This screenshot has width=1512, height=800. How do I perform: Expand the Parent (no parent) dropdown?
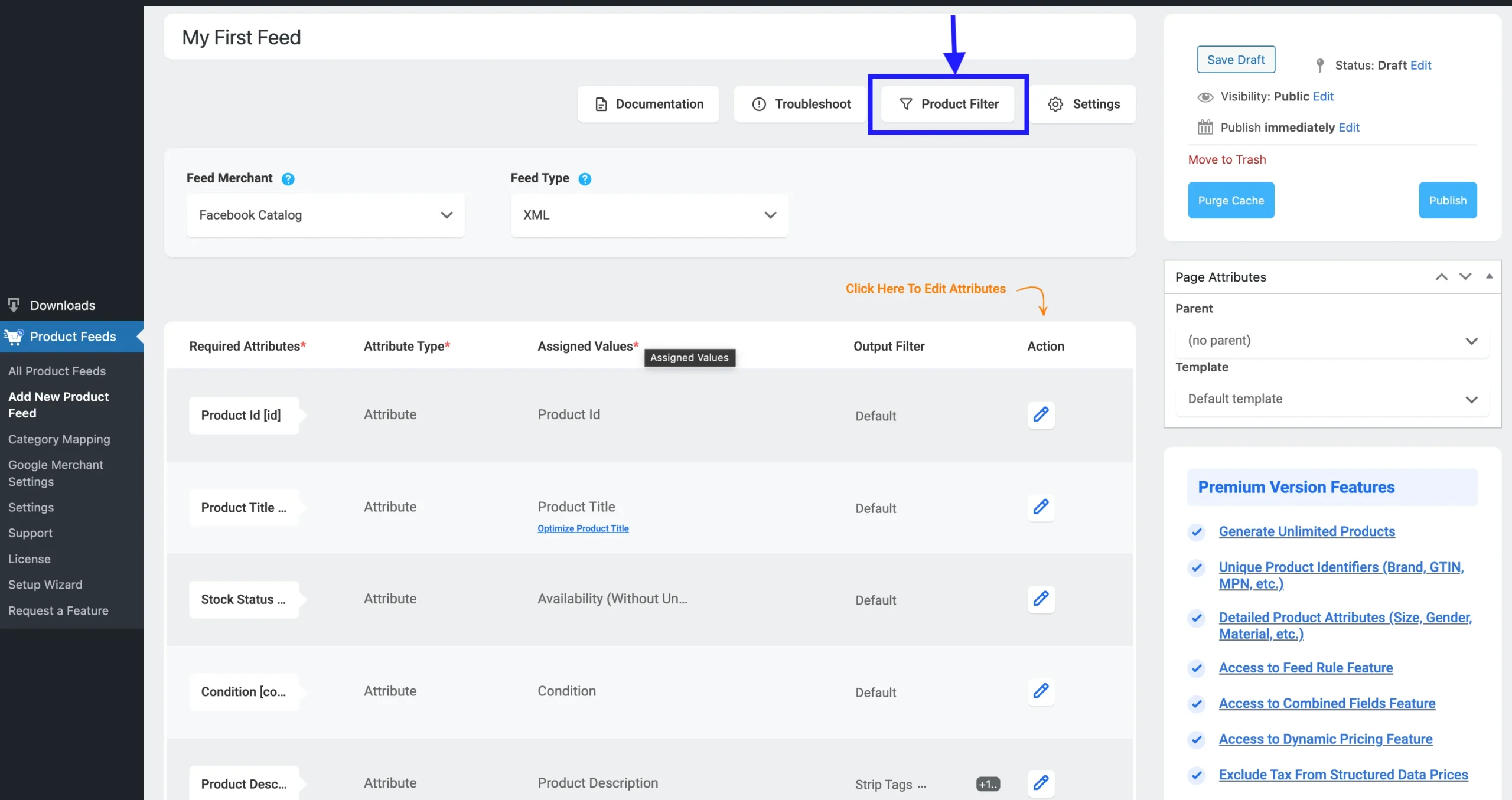(1332, 341)
